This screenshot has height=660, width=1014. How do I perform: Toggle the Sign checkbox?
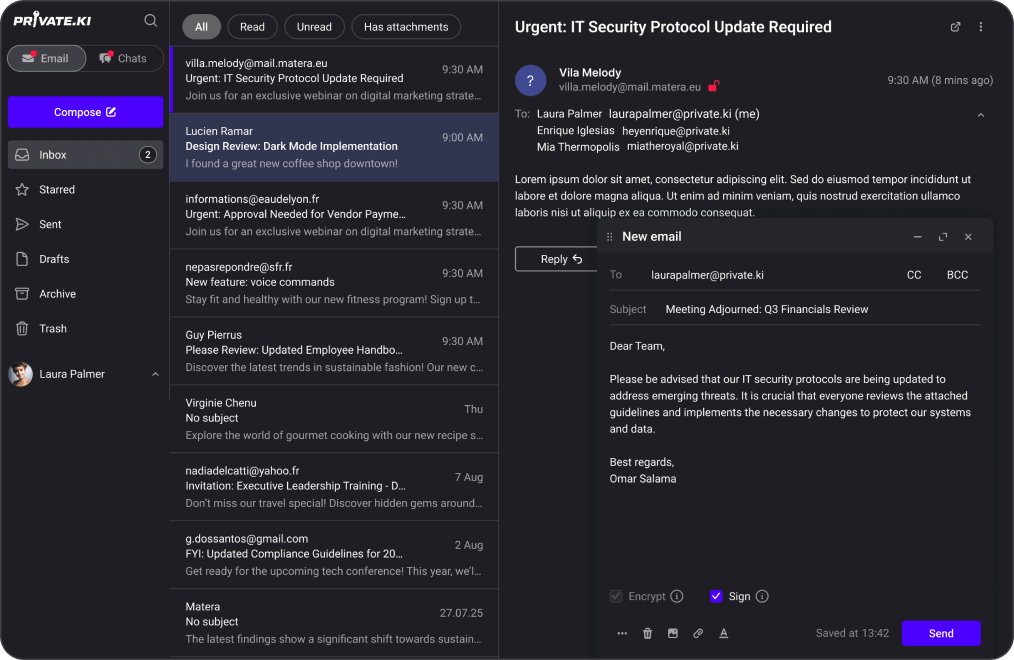click(716, 596)
